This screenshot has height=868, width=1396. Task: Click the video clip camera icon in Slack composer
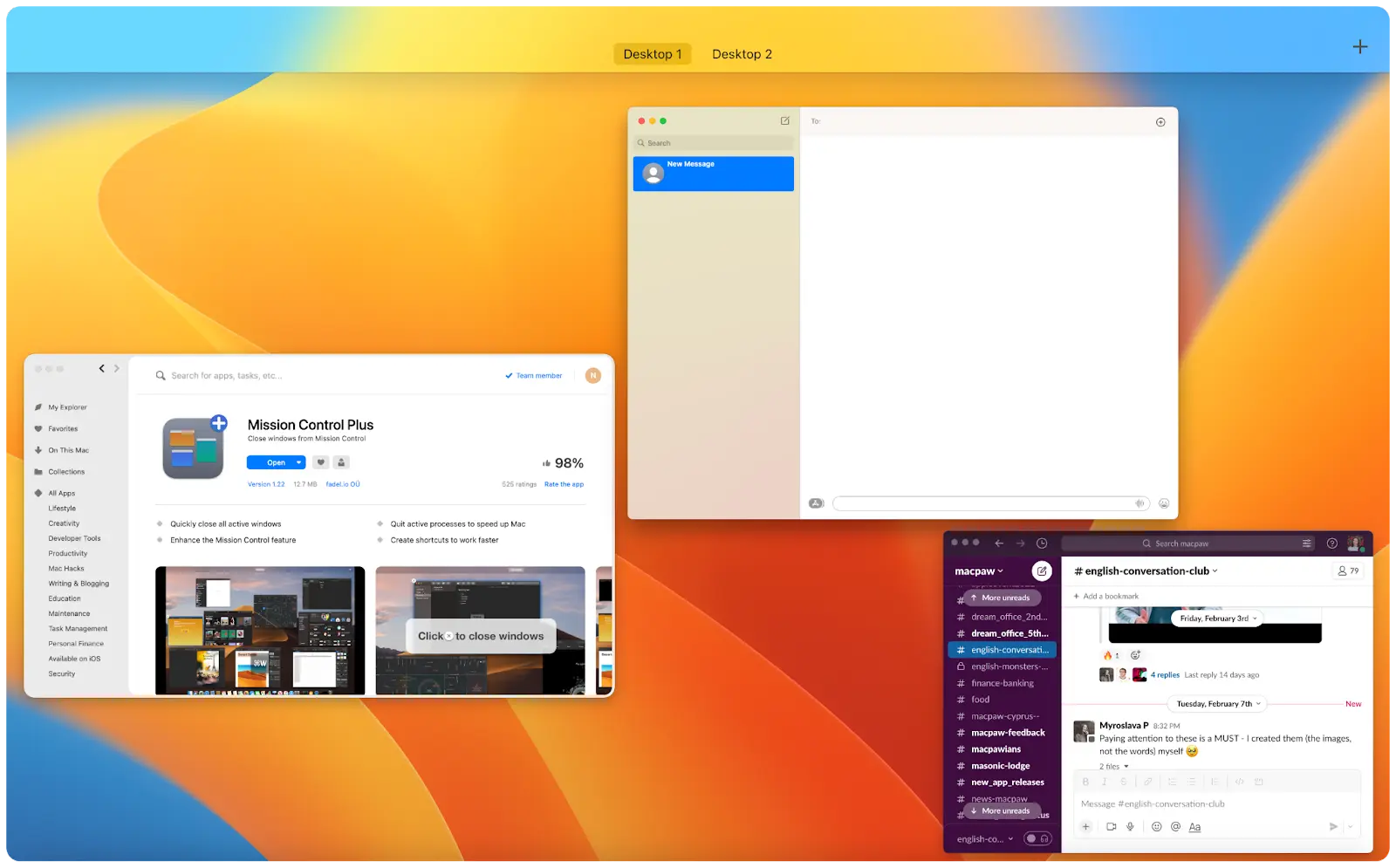tap(1111, 827)
